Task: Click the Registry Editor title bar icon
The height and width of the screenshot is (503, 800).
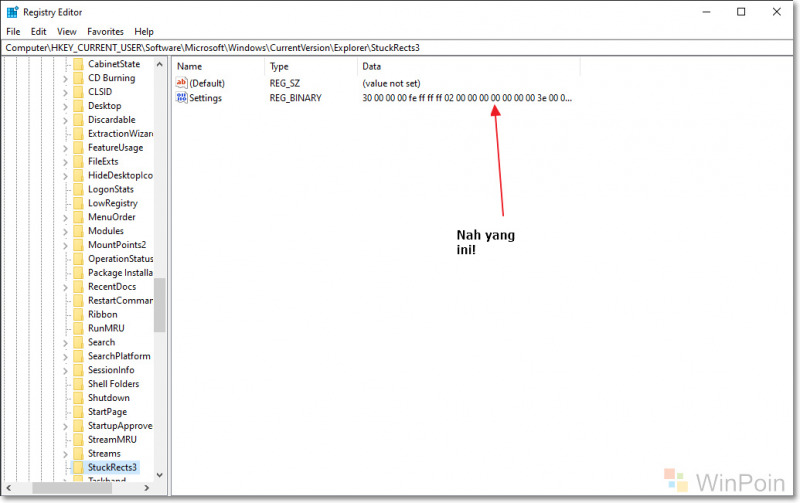Action: (12, 12)
